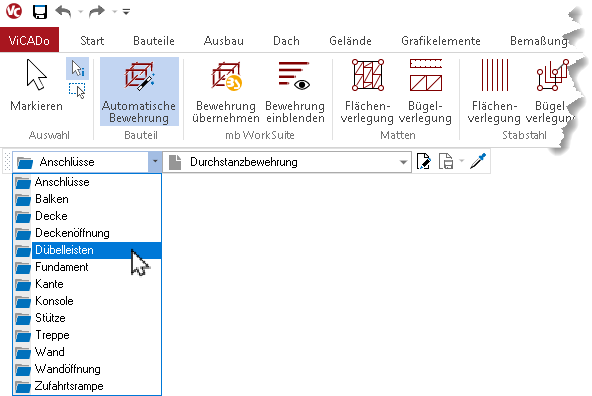The image size is (592, 396).
Task: Choose Stabstahl Flächenverlegung
Action: click(x=494, y=91)
